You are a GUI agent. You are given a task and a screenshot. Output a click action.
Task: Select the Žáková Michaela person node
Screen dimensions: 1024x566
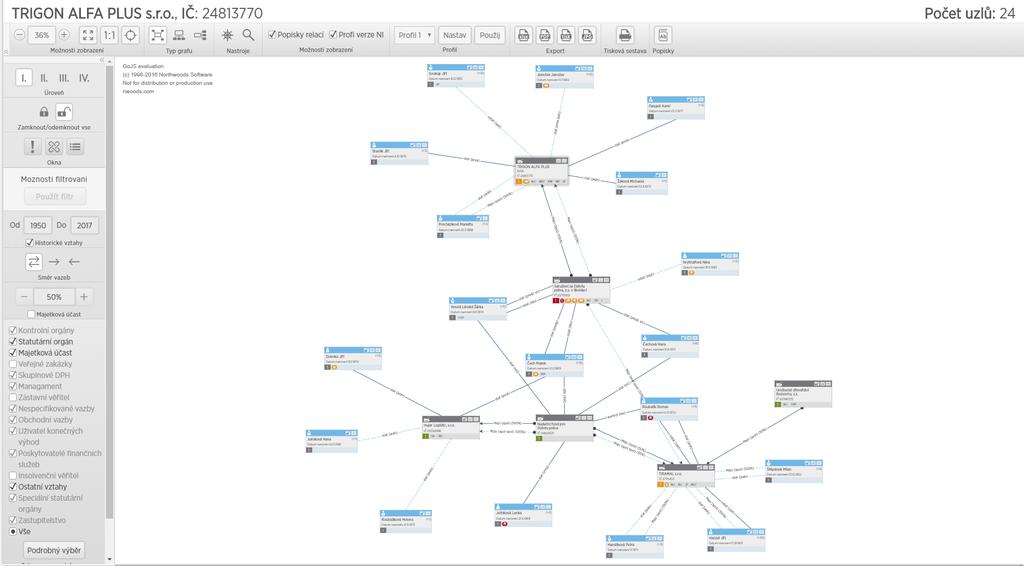(x=641, y=183)
